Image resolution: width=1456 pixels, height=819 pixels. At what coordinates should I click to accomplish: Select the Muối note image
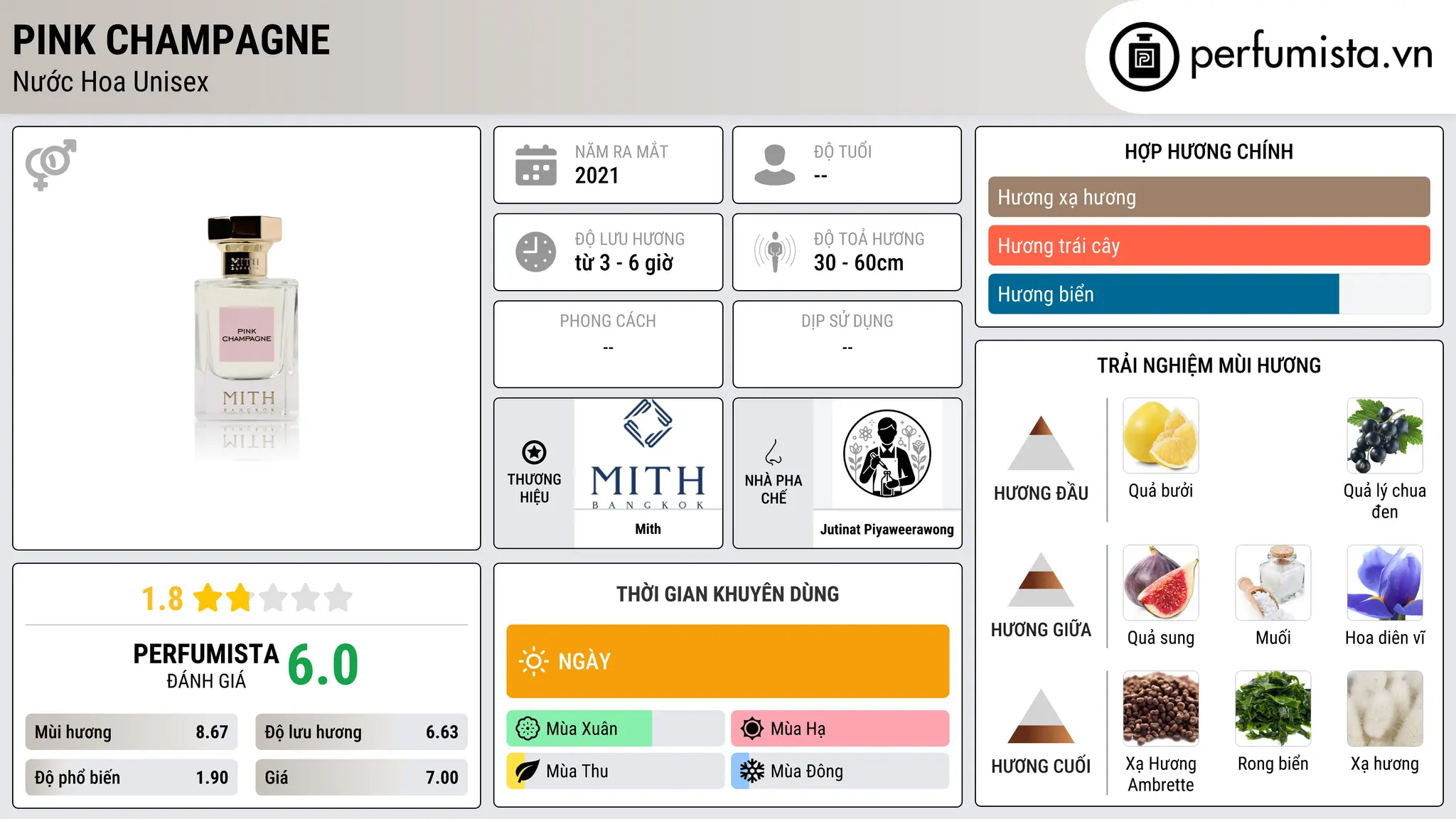point(1273,583)
